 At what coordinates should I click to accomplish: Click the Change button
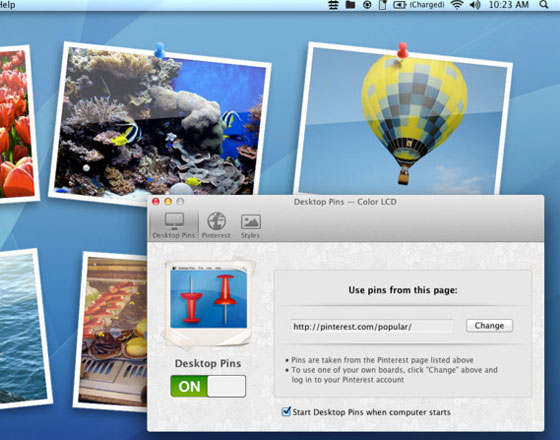pyautogui.click(x=489, y=326)
